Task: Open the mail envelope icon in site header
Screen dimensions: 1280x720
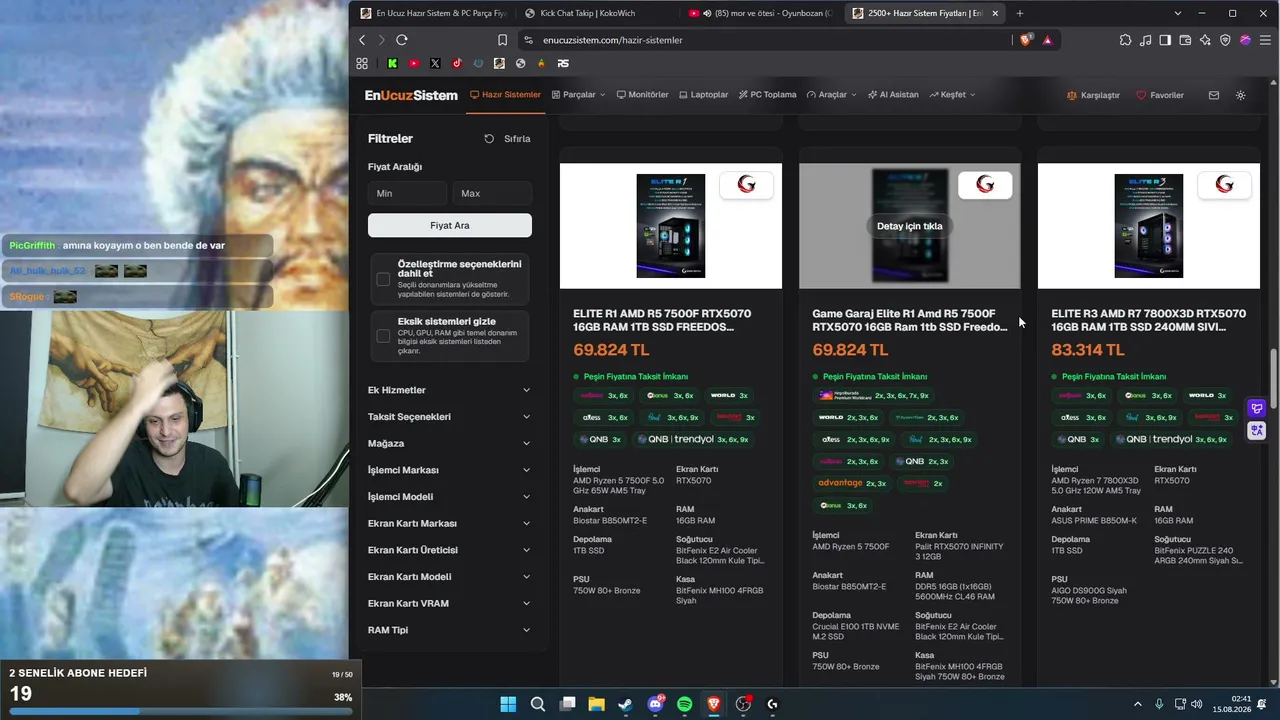Action: [x=1214, y=95]
